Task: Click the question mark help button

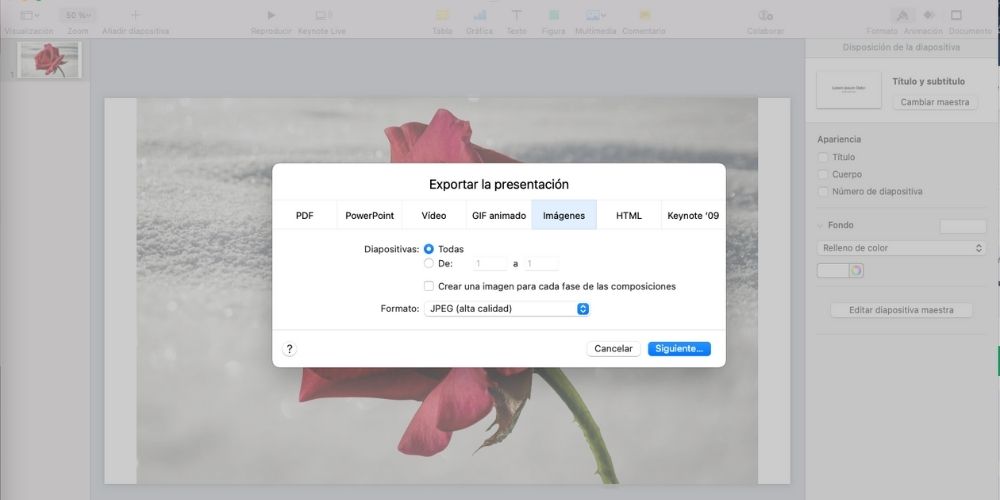Action: point(290,349)
